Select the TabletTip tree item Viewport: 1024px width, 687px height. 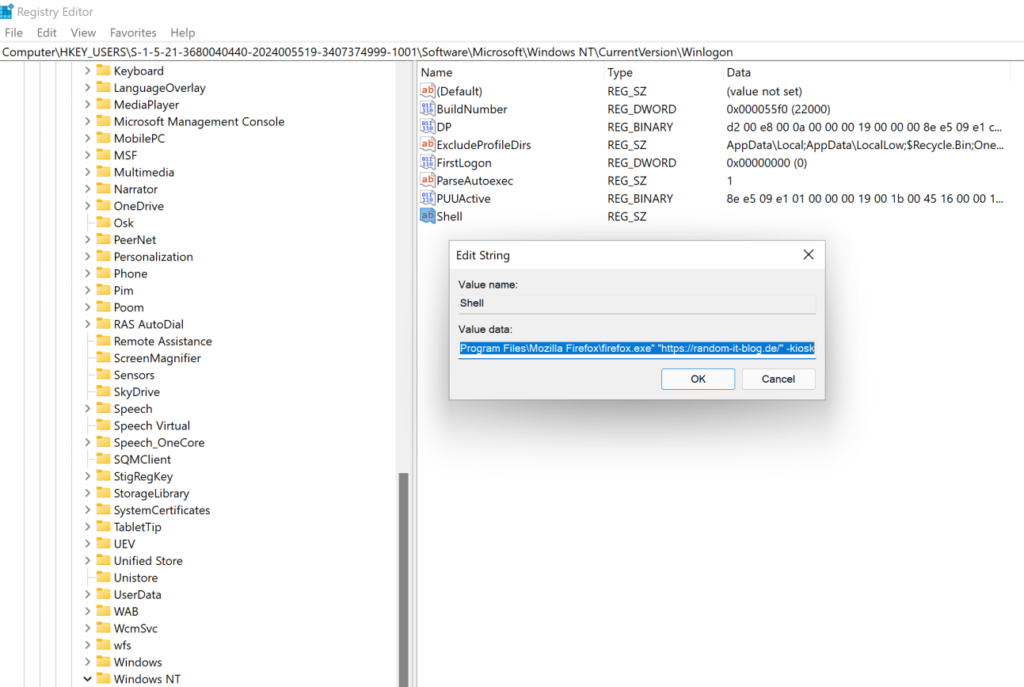(x=137, y=527)
